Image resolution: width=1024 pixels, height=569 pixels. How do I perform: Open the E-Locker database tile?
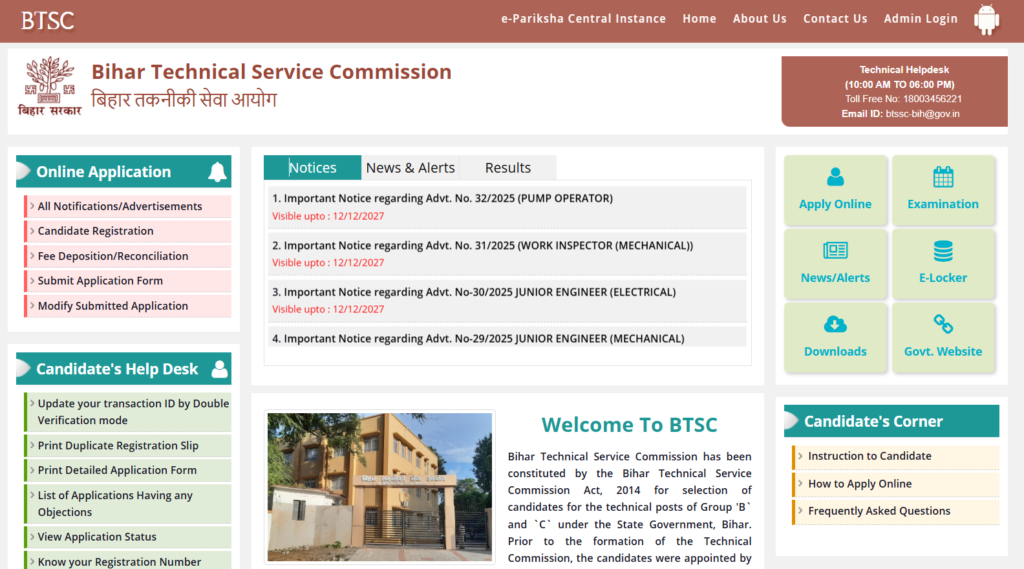pyautogui.click(x=943, y=264)
